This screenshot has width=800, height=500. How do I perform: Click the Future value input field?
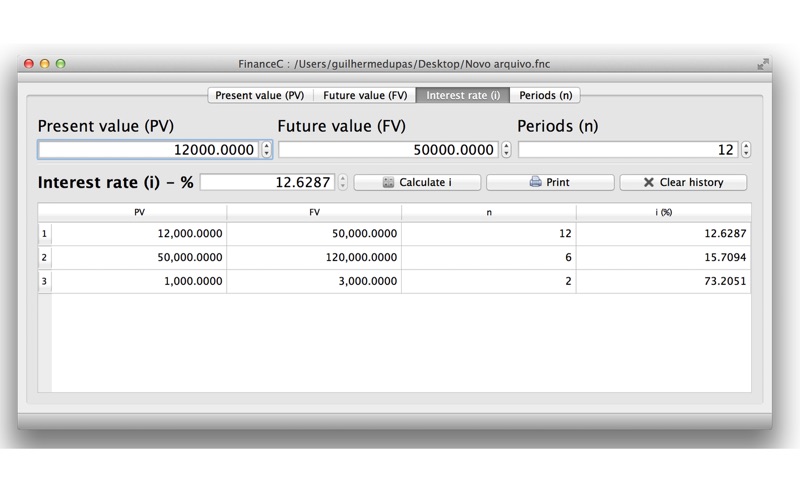tap(388, 149)
